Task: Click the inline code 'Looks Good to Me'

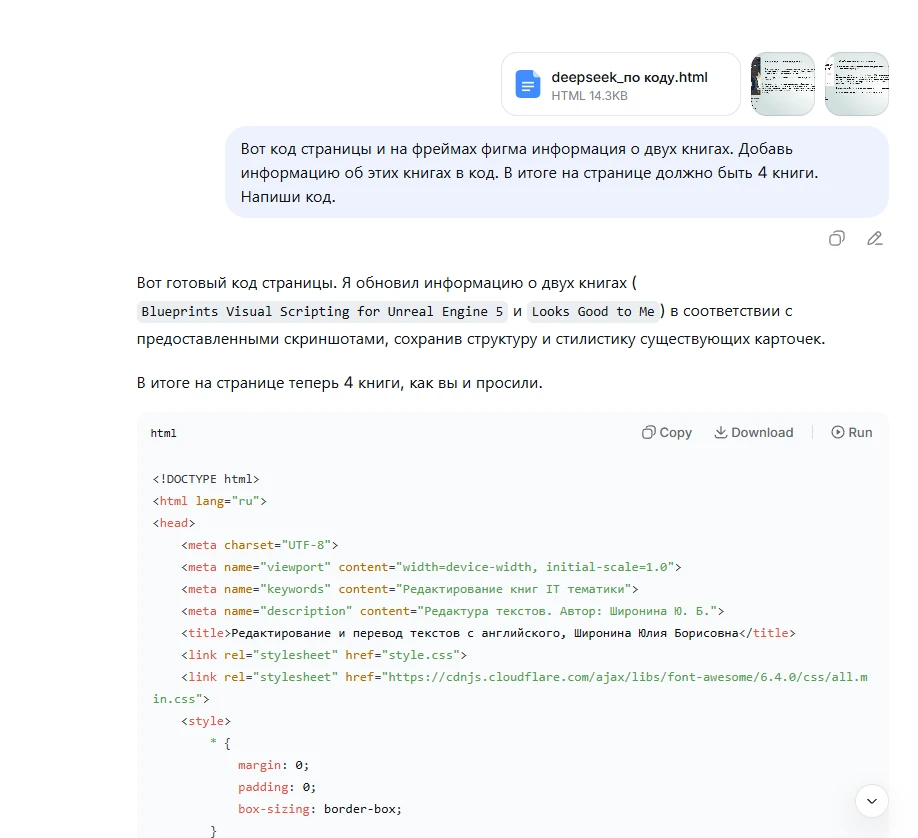Action: pos(593,312)
